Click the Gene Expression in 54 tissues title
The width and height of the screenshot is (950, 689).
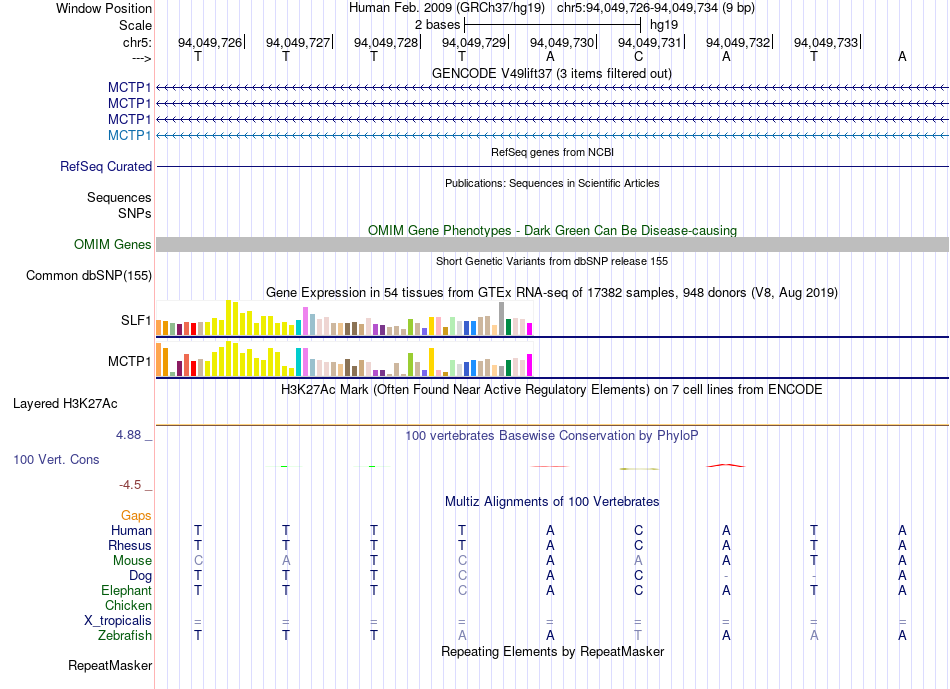click(x=552, y=293)
